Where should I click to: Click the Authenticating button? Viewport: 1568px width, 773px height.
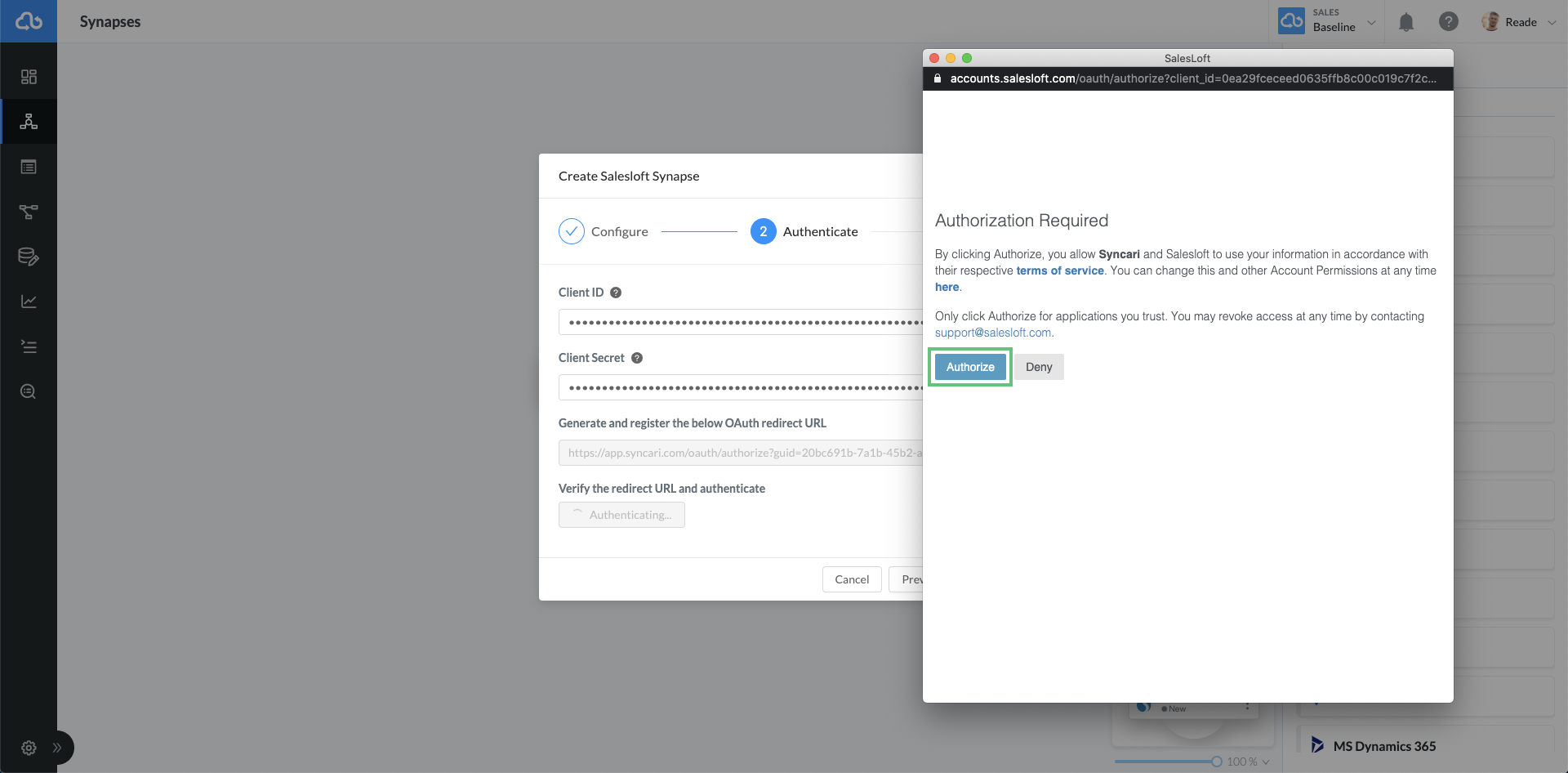[x=621, y=515]
